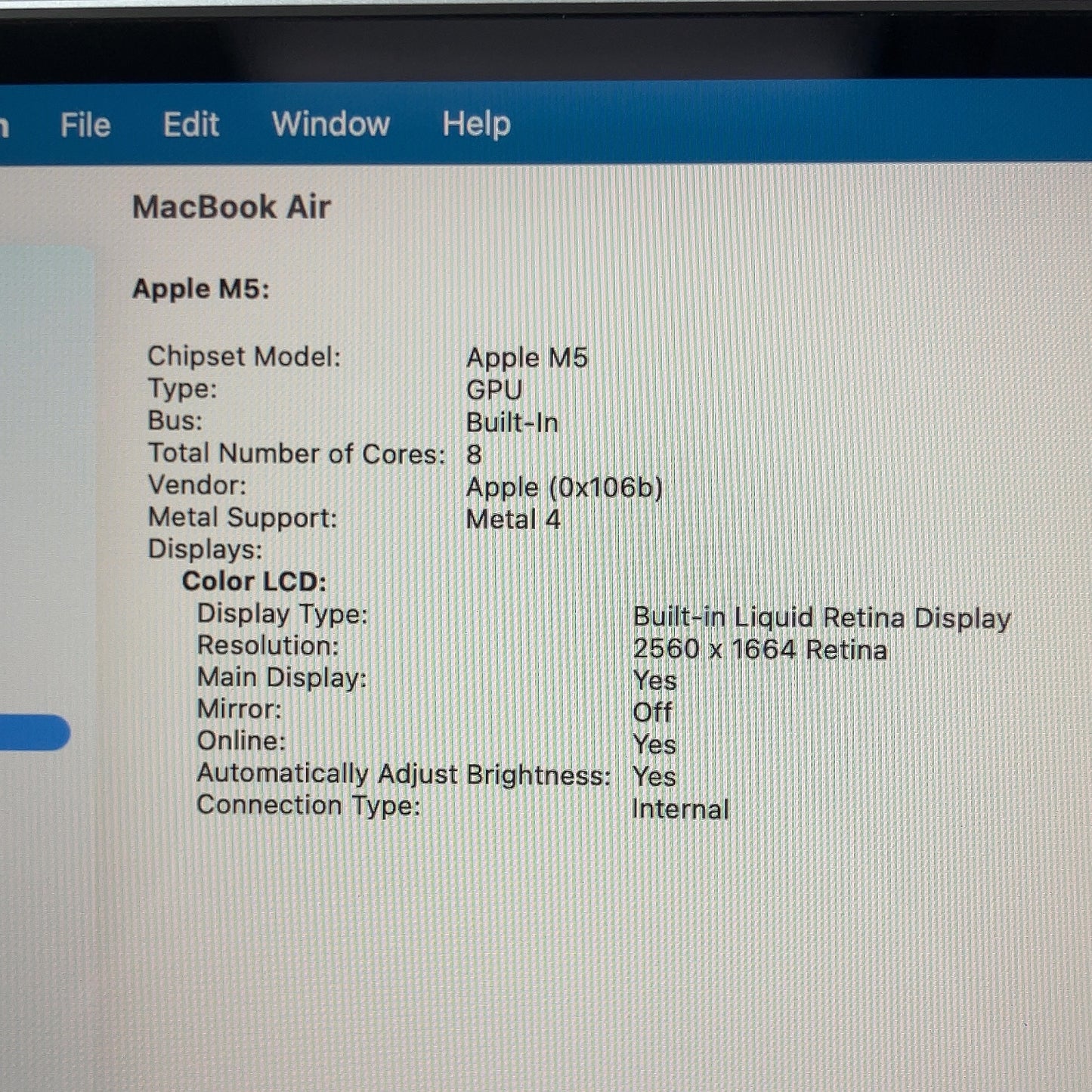The image size is (1092, 1092).
Task: Click the MacBook Air heading
Action: [x=231, y=207]
